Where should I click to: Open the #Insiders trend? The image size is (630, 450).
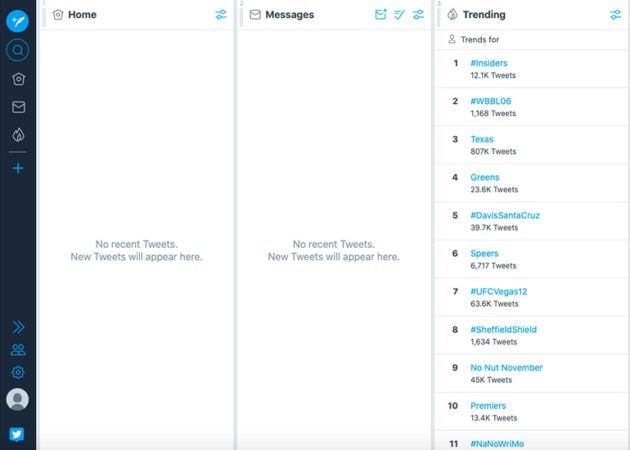(489, 63)
